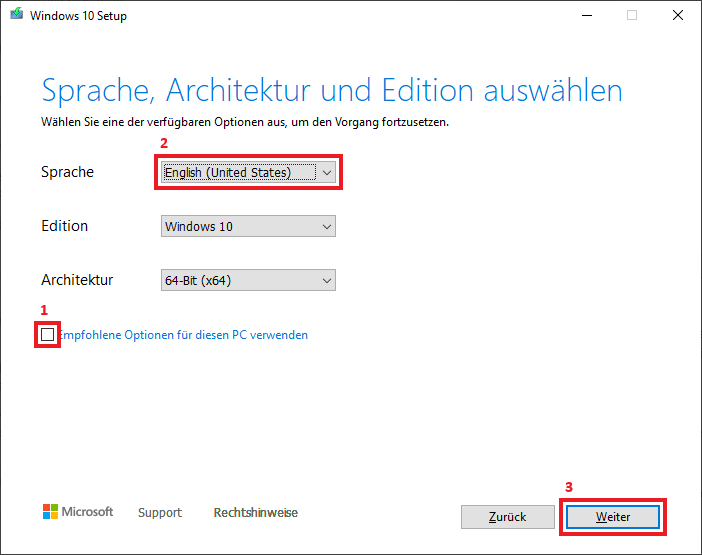Click the 'Sprache' label text
This screenshot has width=702, height=555.
(68, 172)
